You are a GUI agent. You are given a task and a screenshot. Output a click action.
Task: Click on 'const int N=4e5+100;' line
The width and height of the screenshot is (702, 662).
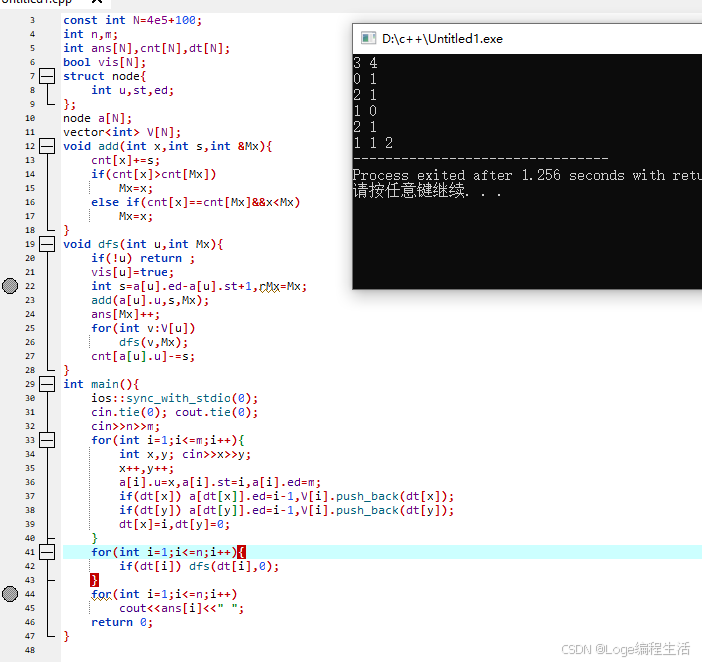133,20
